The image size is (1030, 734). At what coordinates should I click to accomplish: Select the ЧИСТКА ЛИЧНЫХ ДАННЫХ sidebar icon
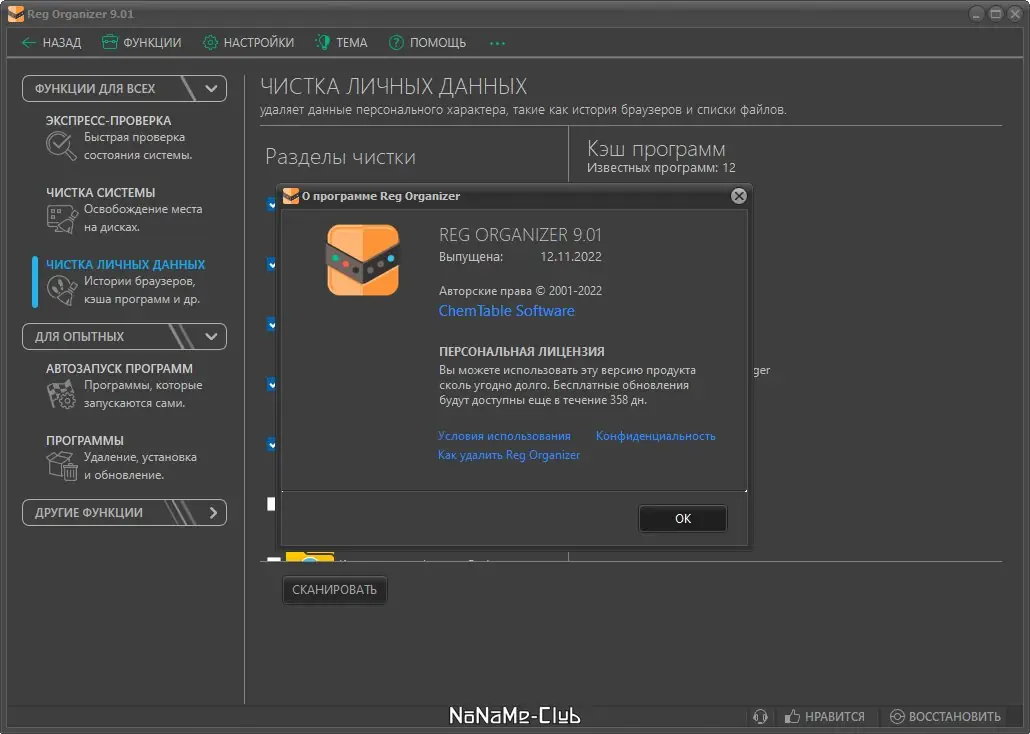[62, 290]
